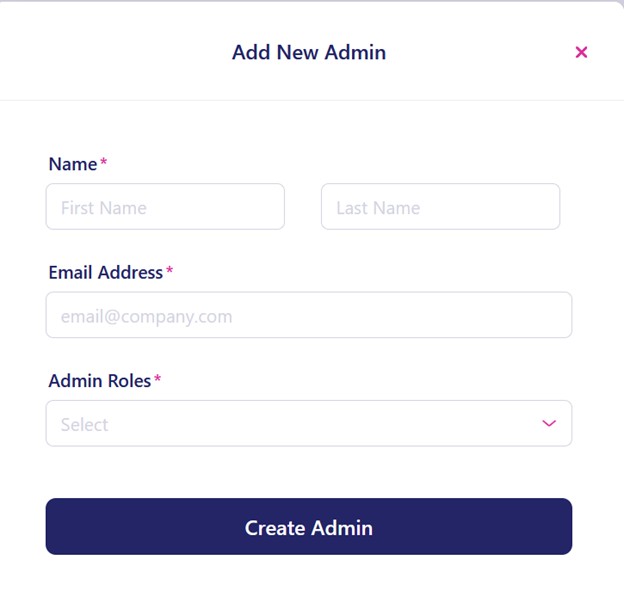Click the Last Name placeholder text

(x=378, y=208)
